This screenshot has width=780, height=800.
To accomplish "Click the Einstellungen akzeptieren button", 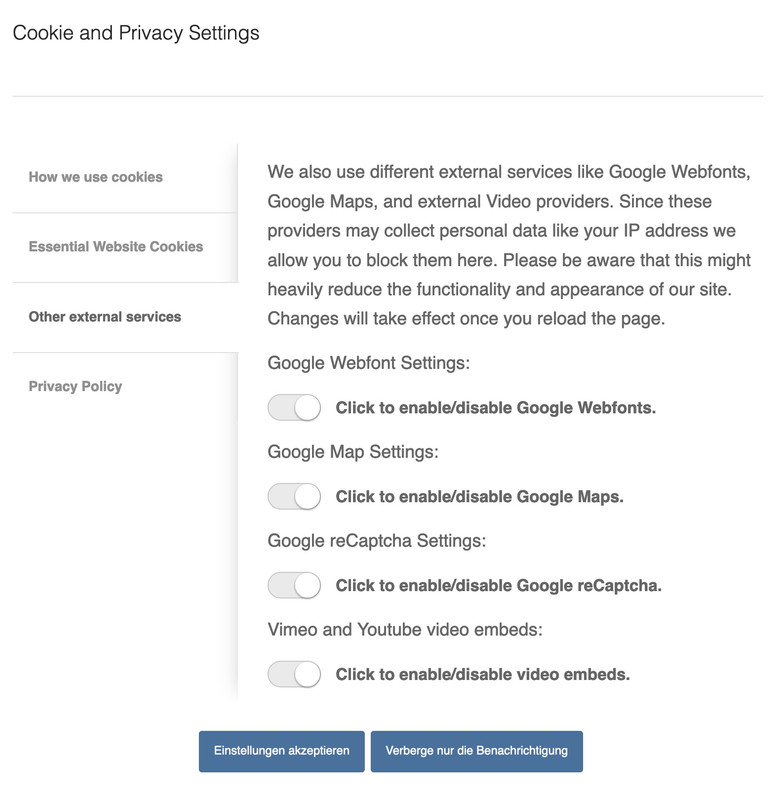I will (282, 751).
